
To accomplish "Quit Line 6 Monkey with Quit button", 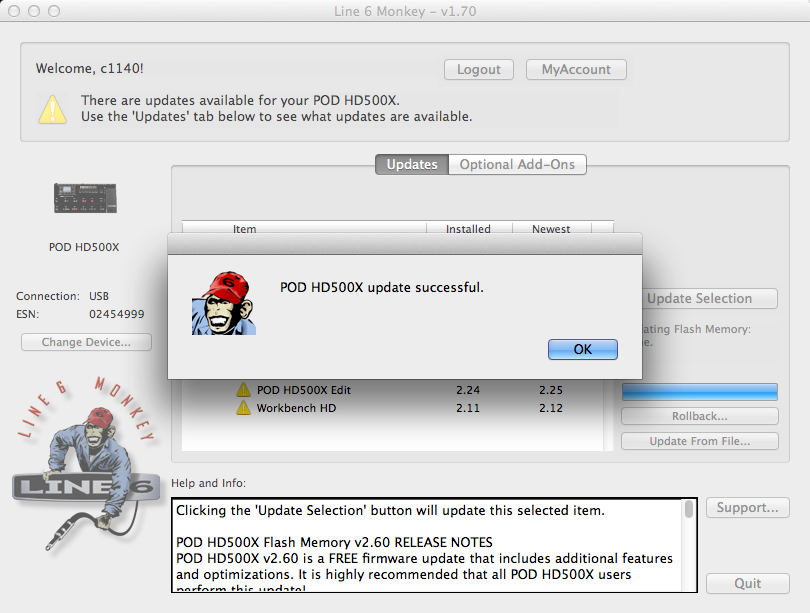I will 747,584.
